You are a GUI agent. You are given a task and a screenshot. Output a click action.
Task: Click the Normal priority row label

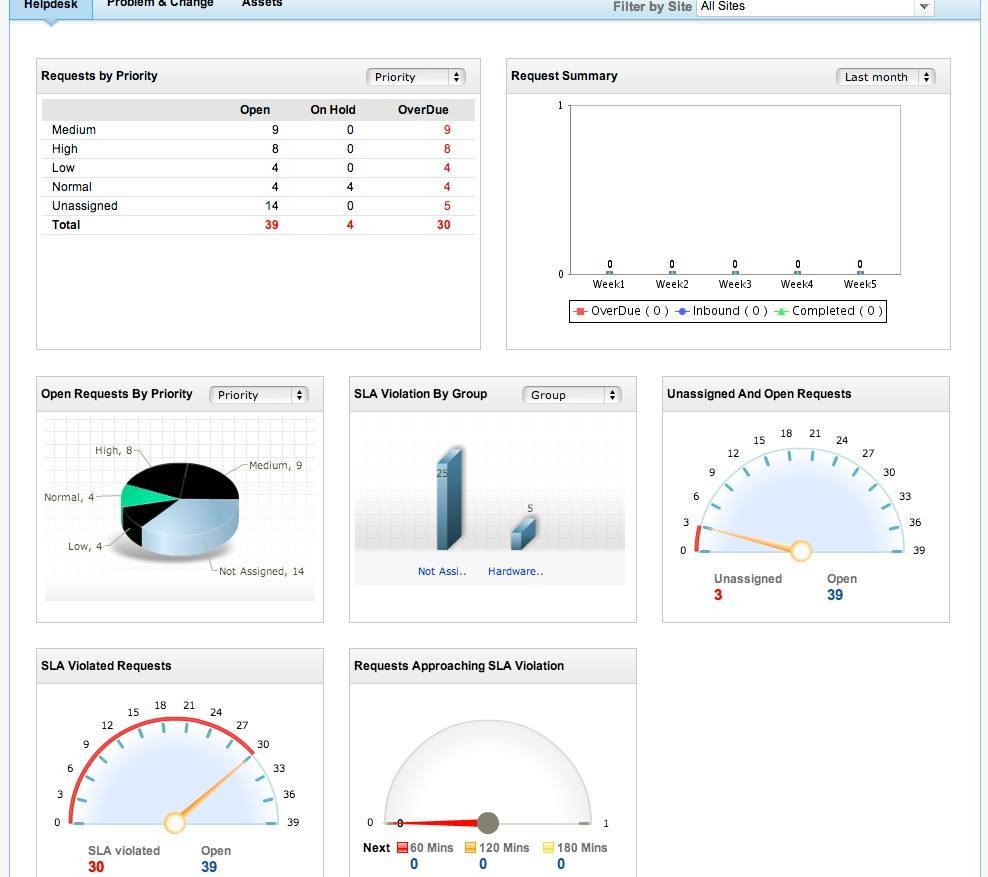click(x=72, y=186)
